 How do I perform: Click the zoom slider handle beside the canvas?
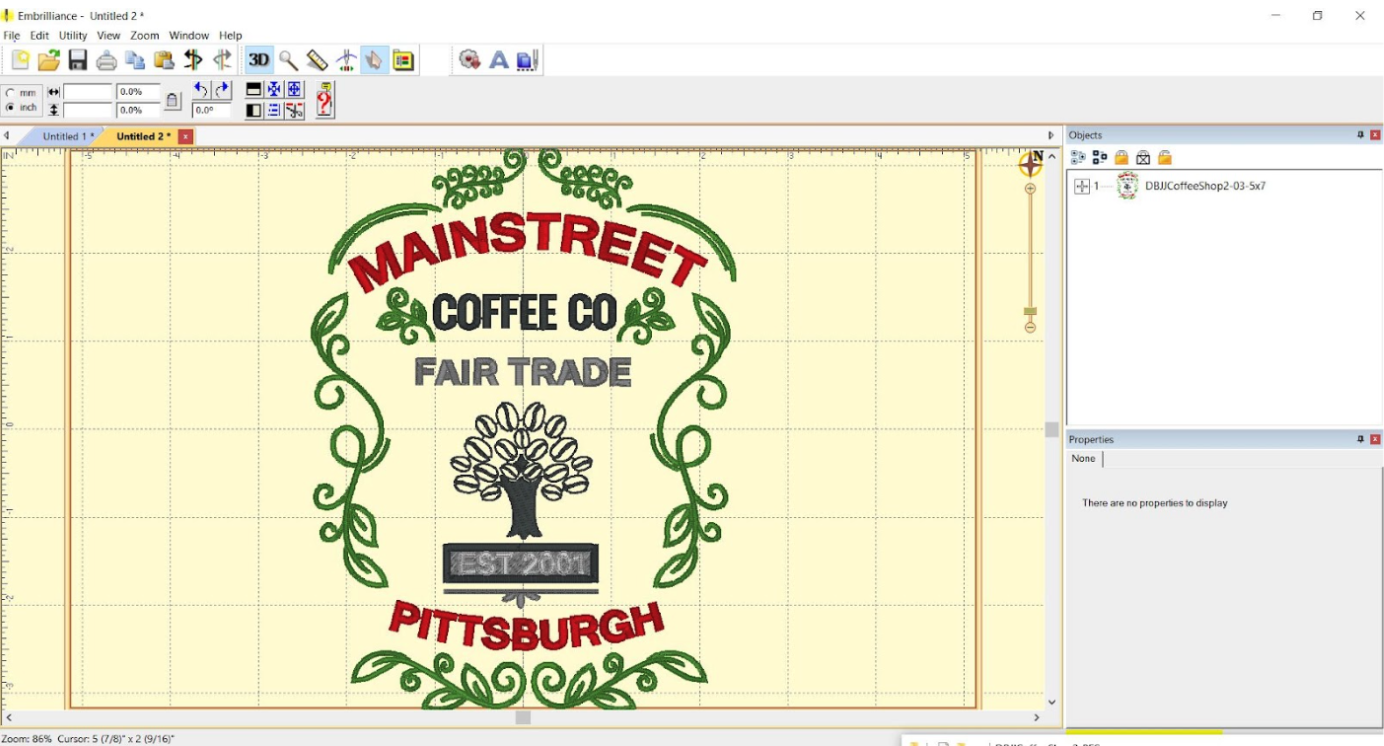(x=1030, y=312)
